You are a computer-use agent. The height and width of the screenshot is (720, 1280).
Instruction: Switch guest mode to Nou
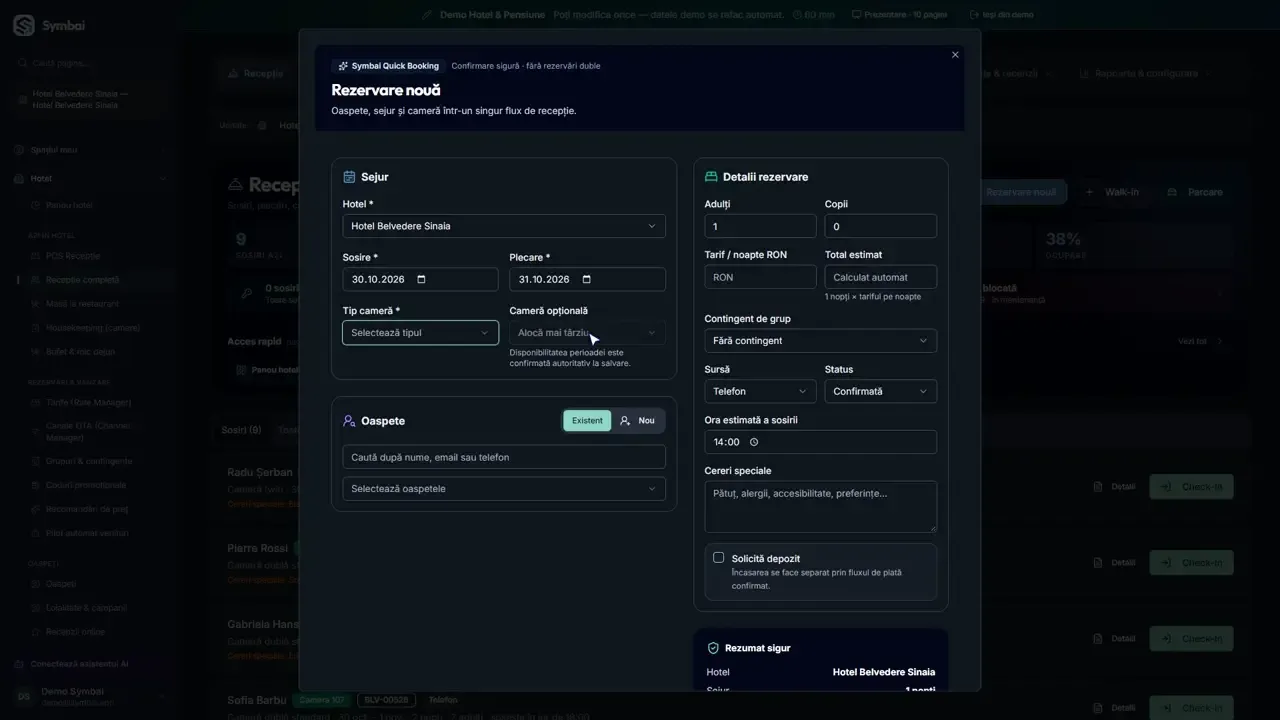pos(638,421)
